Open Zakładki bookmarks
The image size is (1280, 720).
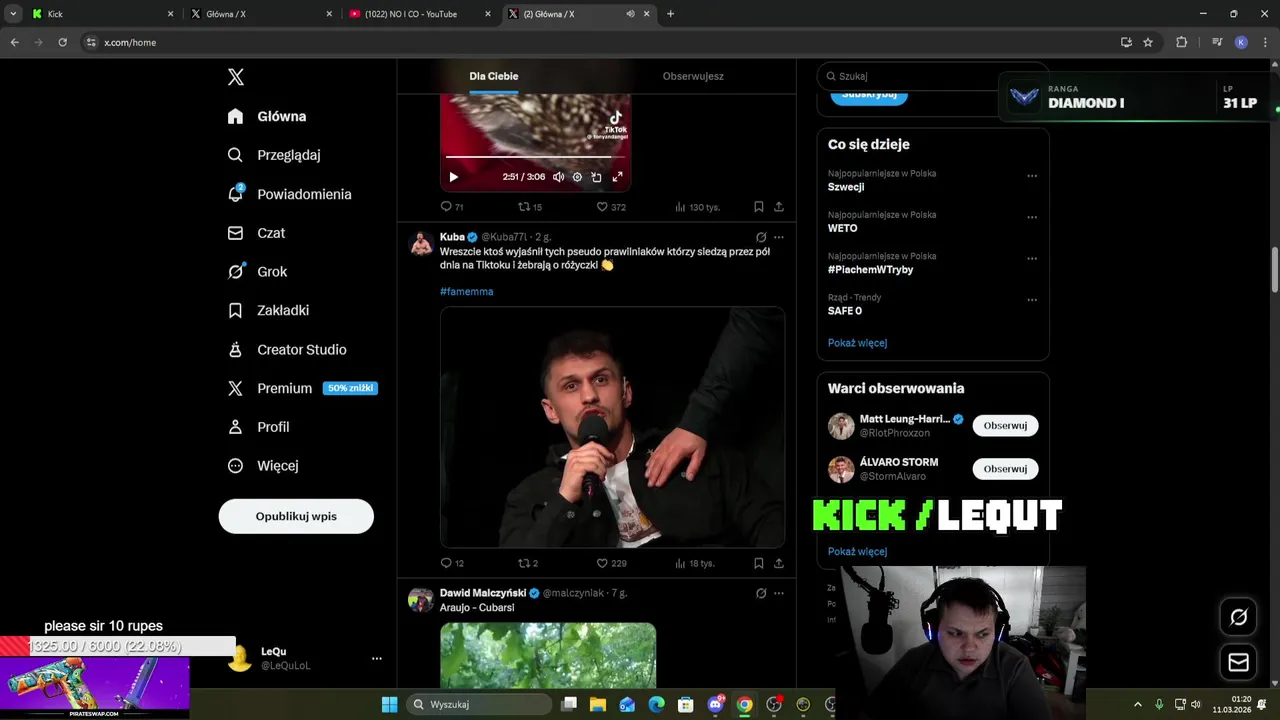click(x=268, y=310)
